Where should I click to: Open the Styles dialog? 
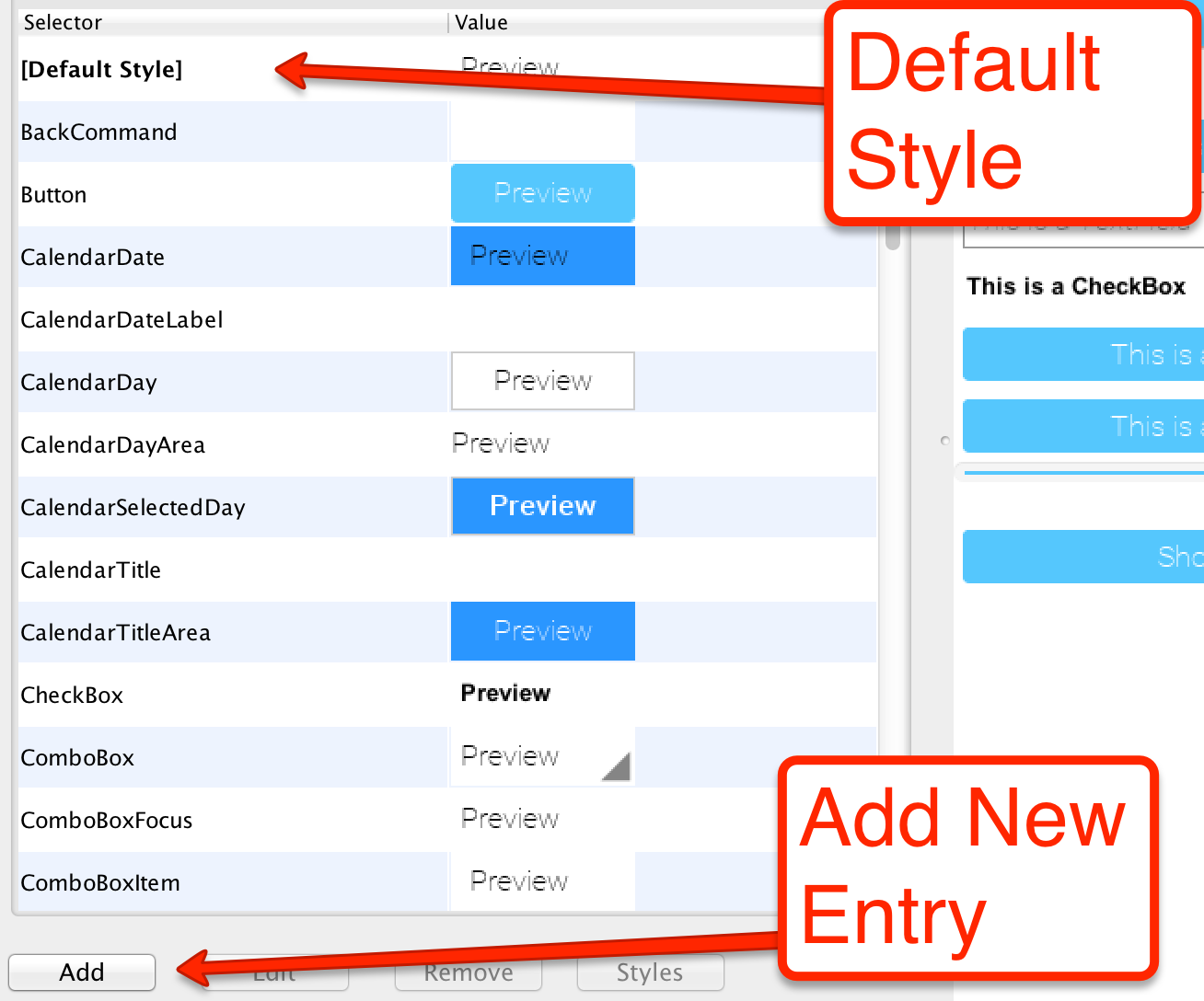(650, 972)
